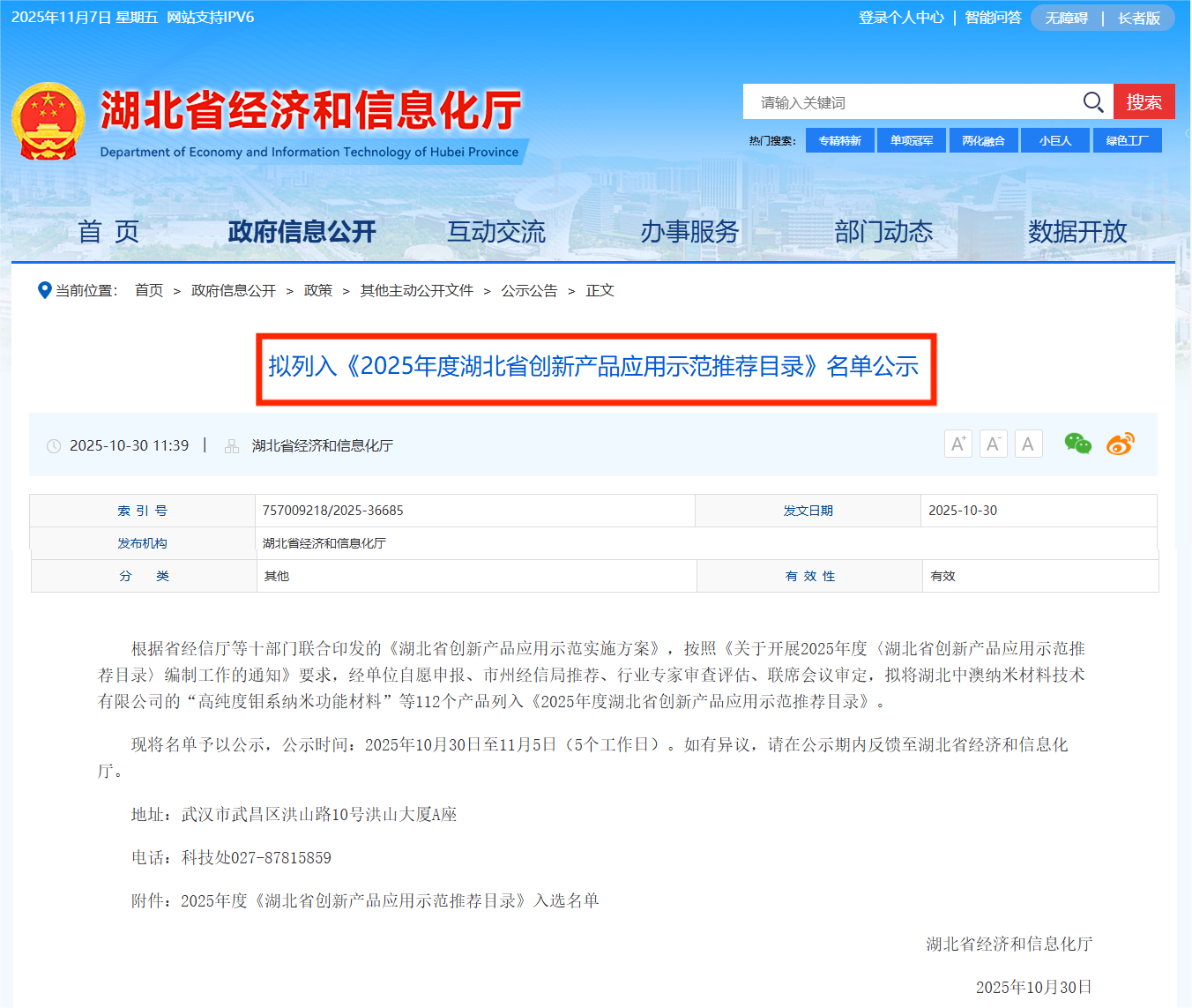
Task: Select the 专精特新 hot search tag
Action: (839, 140)
